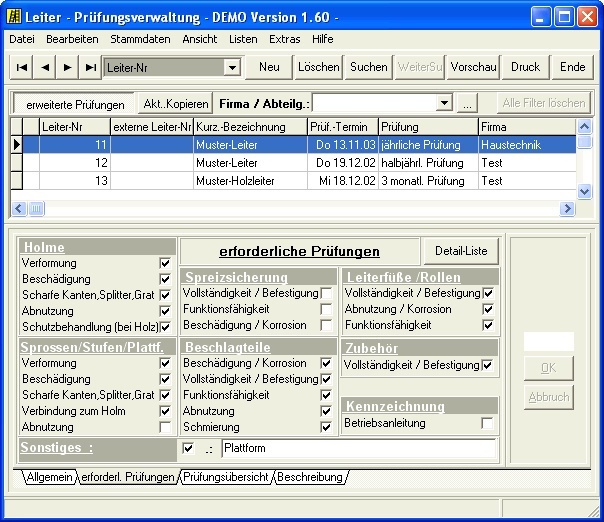
Task: Click the Sonstiges text field containing Plattform
Action: point(358,449)
